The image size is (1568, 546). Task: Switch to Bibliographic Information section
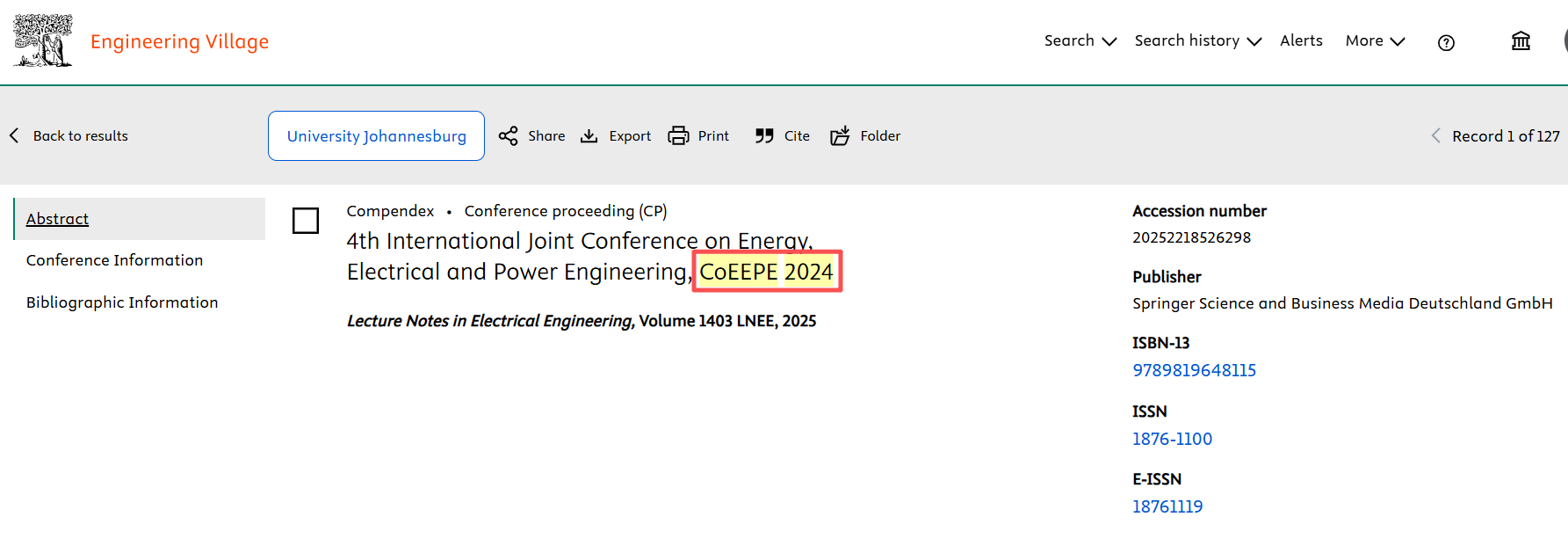coord(122,302)
